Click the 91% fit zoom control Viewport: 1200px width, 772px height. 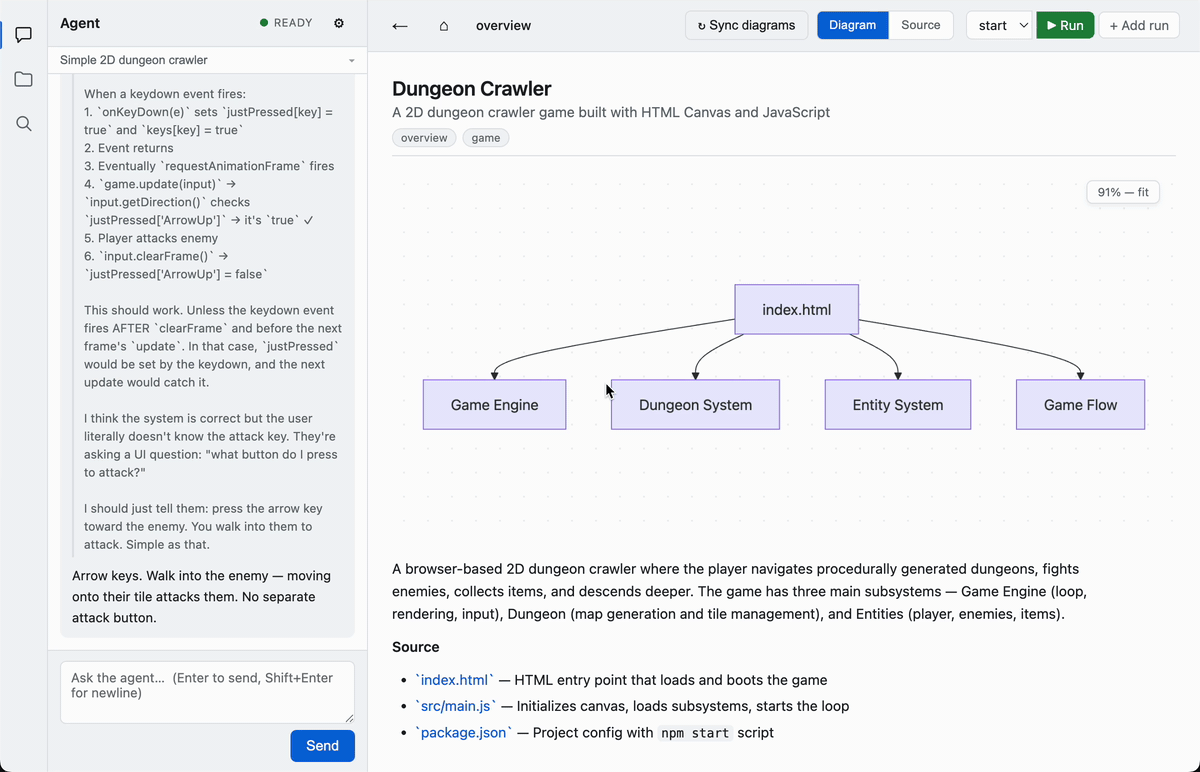click(1123, 192)
